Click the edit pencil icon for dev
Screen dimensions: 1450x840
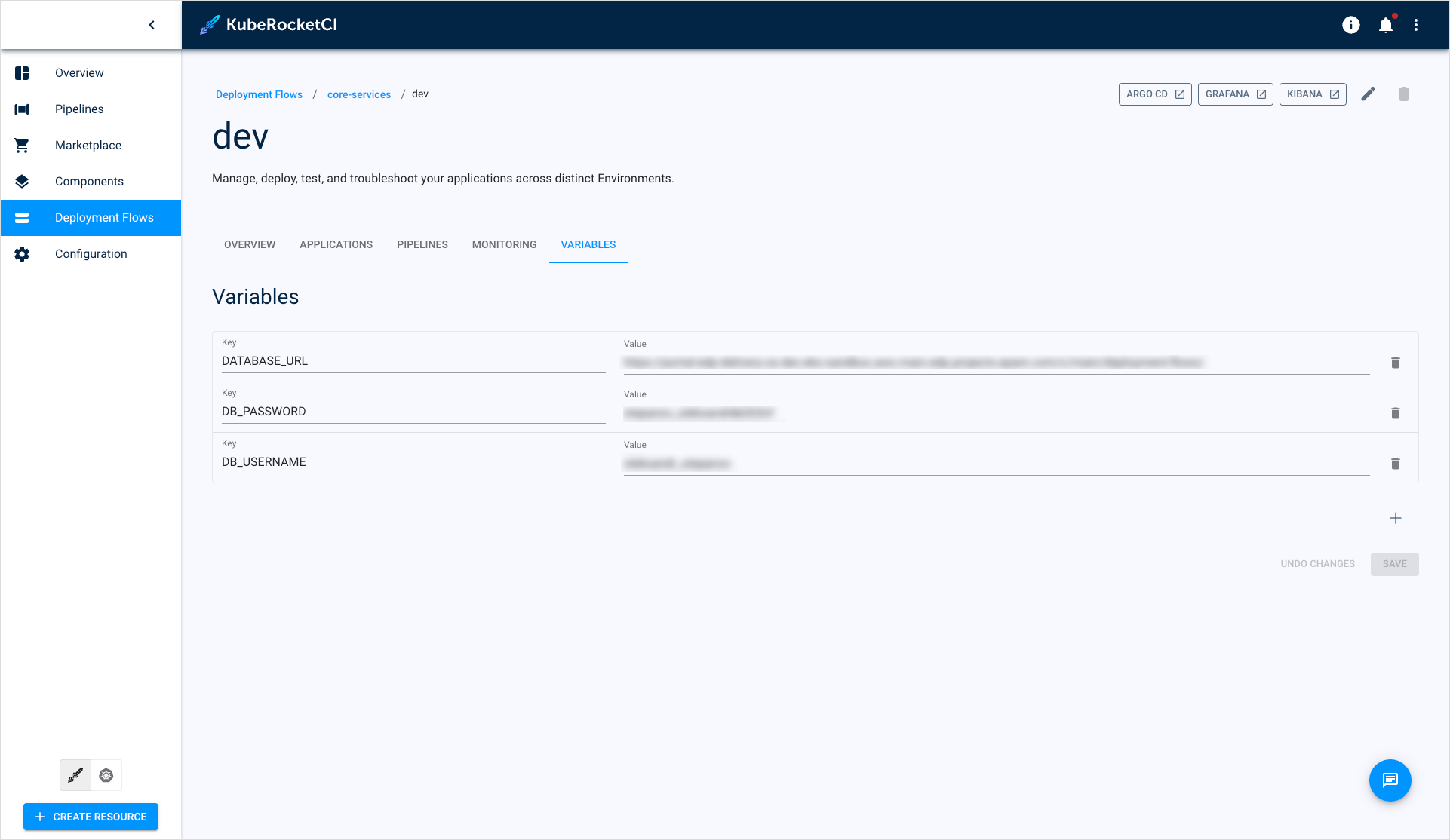point(1368,94)
